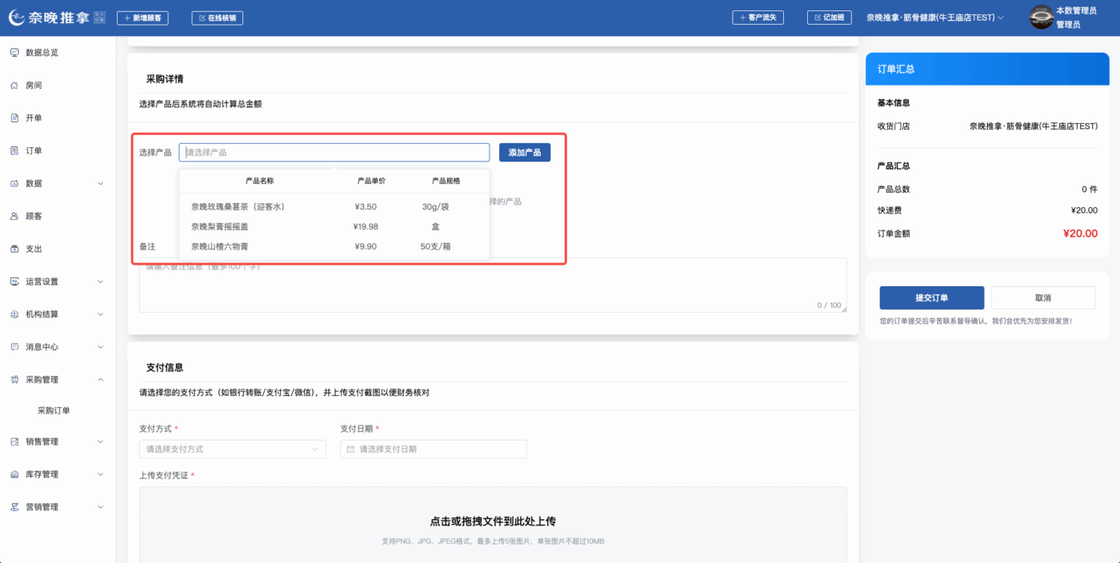Expand the 库存管理 menu chevron
Image resolution: width=1120 pixels, height=563 pixels.
pyautogui.click(x=101, y=474)
